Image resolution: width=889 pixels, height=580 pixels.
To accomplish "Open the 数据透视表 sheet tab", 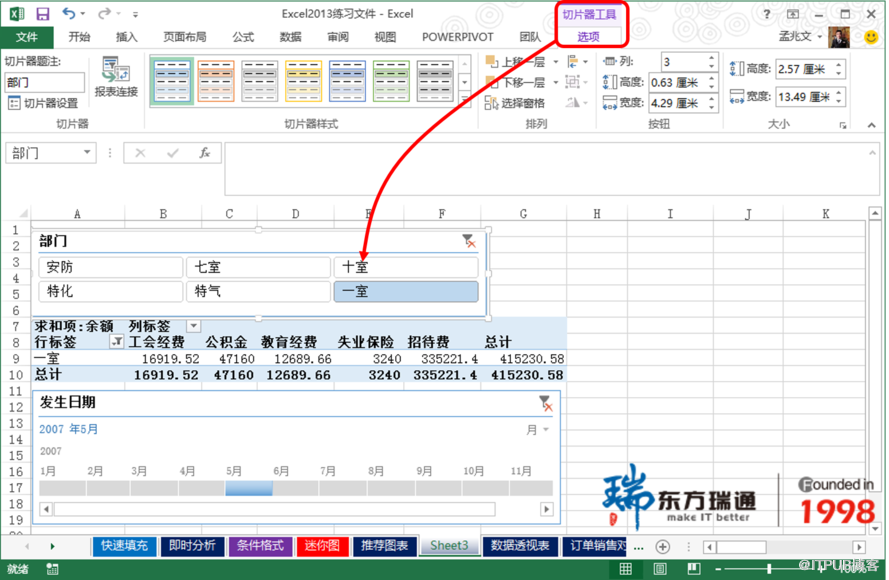I will [520, 546].
